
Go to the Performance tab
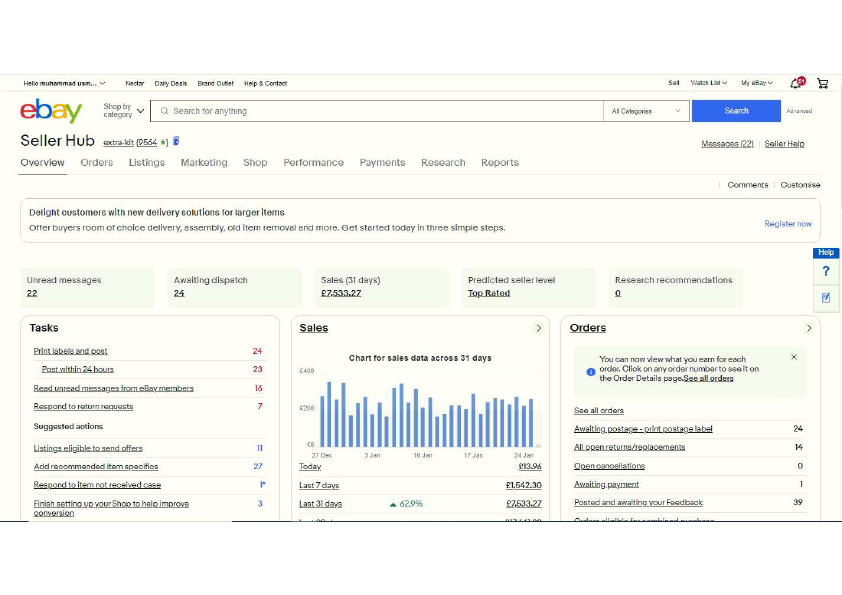point(314,163)
